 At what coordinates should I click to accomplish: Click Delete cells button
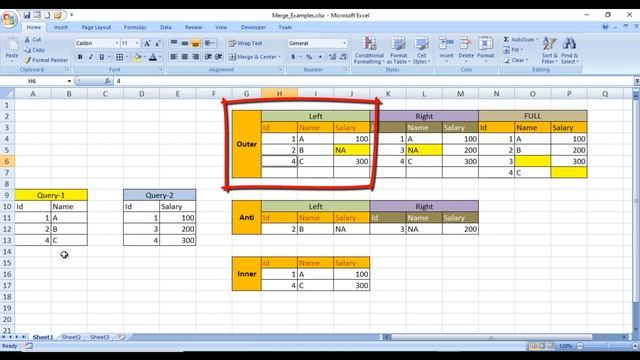click(x=466, y=49)
